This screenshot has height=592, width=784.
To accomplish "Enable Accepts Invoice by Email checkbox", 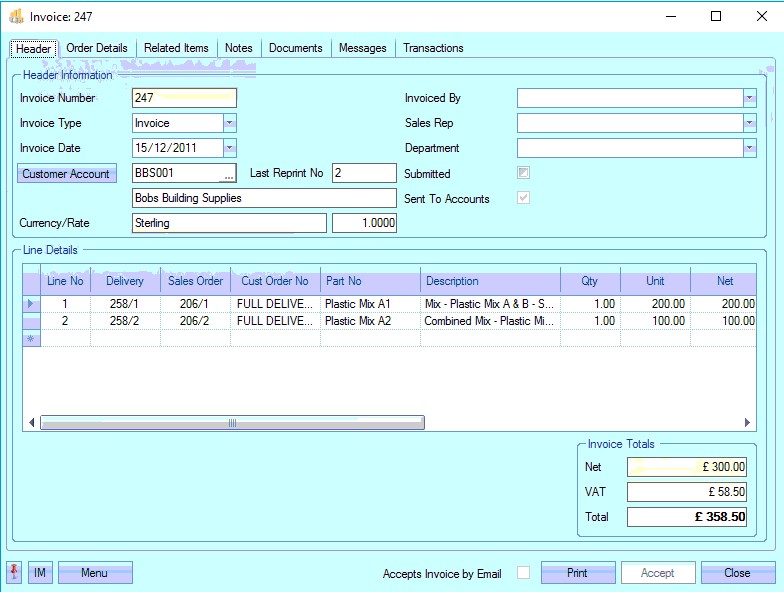I will pos(523,573).
